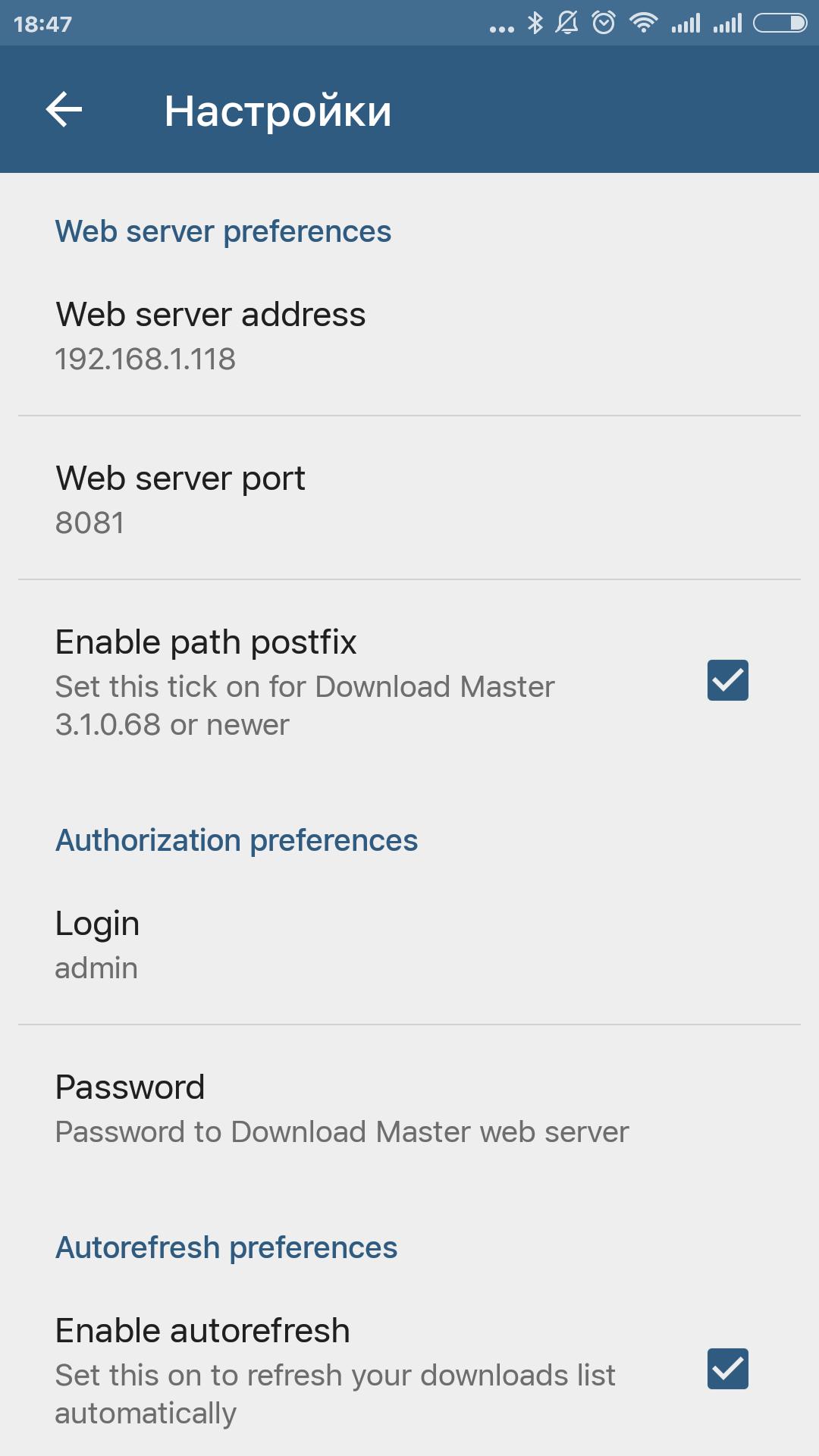Tap the cellular signal strength icon
The width and height of the screenshot is (819, 1456).
(x=685, y=24)
